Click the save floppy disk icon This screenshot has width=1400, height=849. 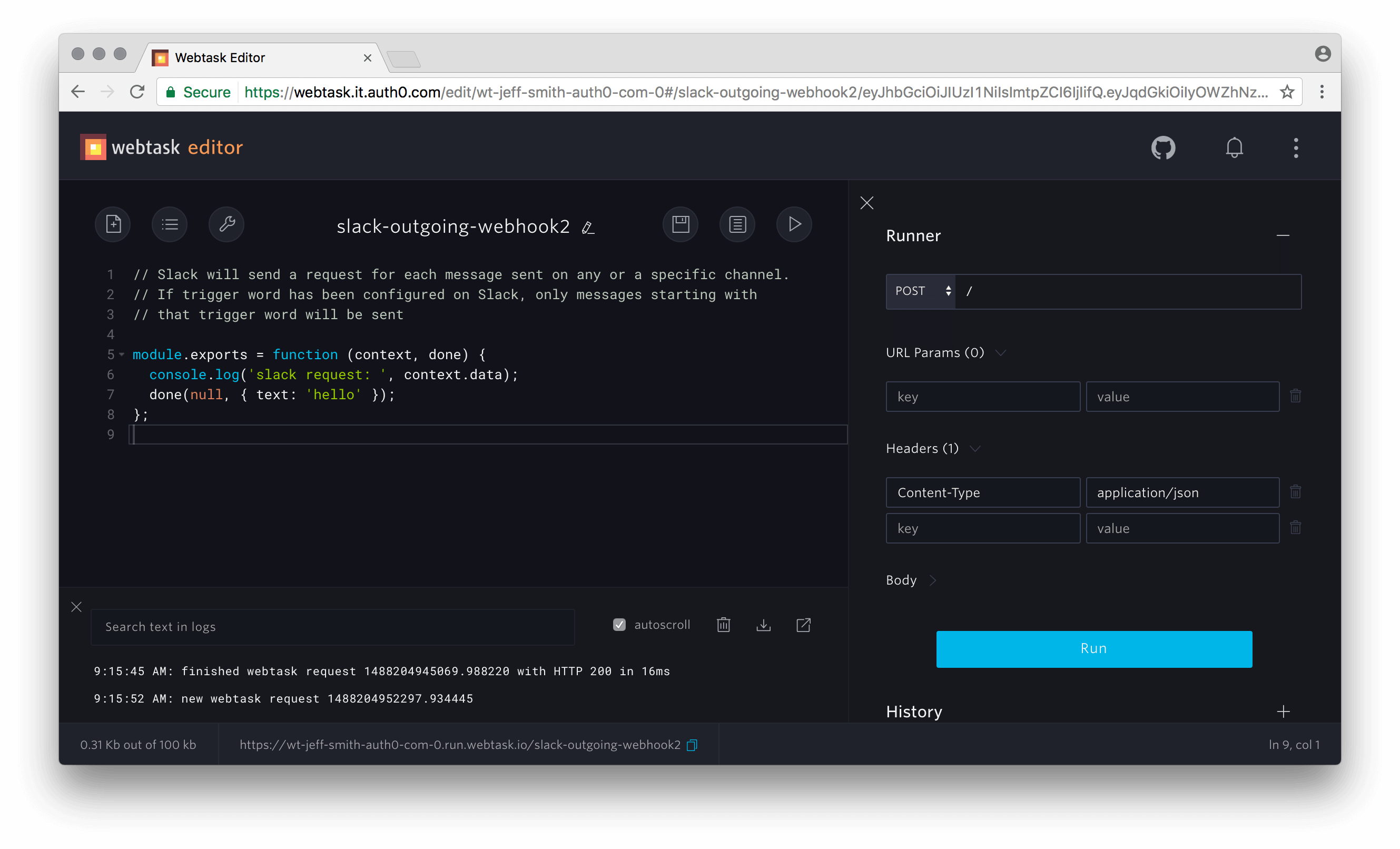680,224
